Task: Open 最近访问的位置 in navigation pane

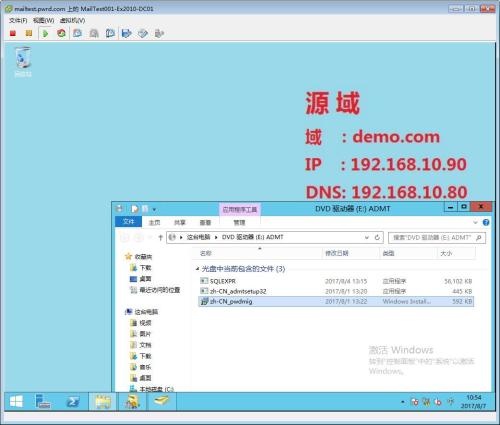Action: [160, 290]
